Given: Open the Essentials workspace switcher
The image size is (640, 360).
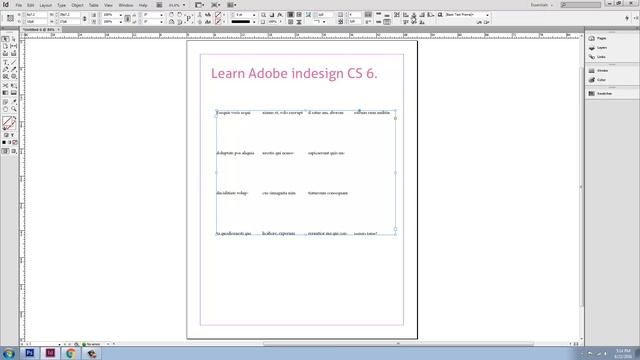Looking at the screenshot, I should tap(542, 5).
